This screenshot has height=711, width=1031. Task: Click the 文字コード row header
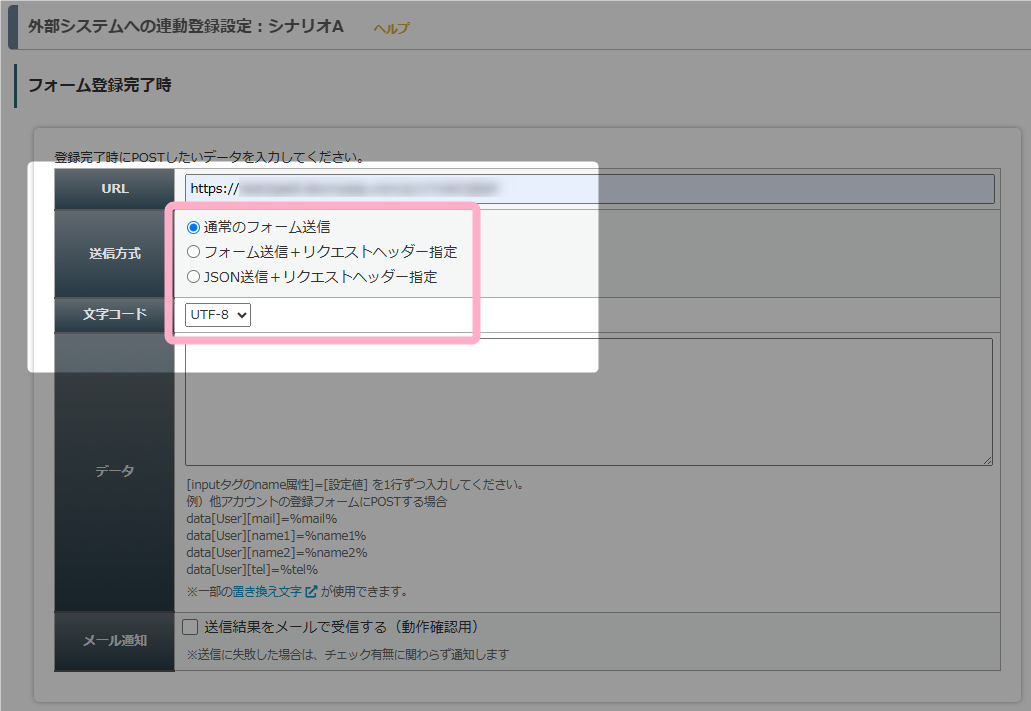point(114,314)
